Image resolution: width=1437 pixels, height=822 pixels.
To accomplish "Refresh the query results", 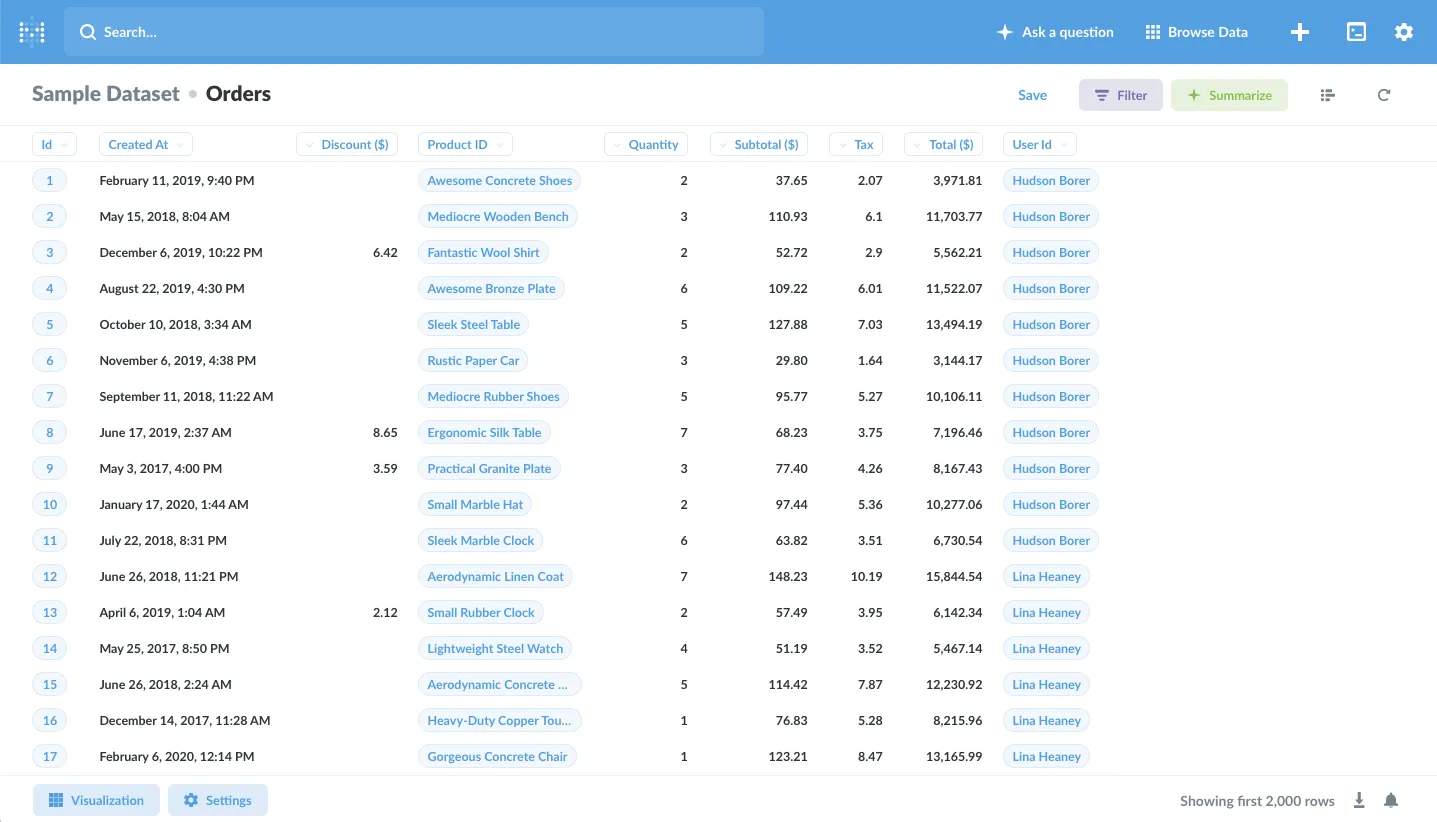I will [1384, 95].
